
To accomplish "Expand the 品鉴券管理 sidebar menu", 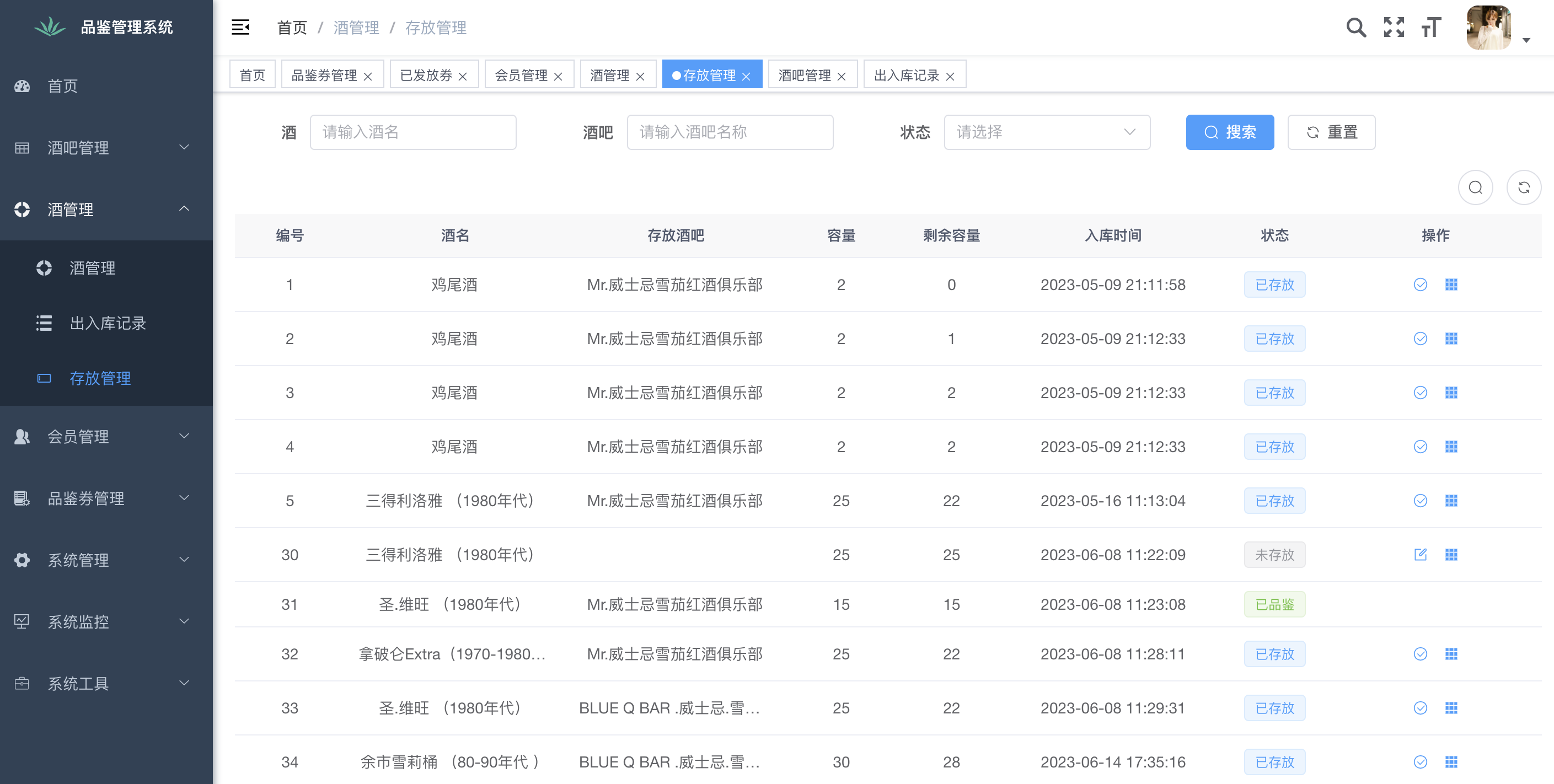I will pos(106,499).
